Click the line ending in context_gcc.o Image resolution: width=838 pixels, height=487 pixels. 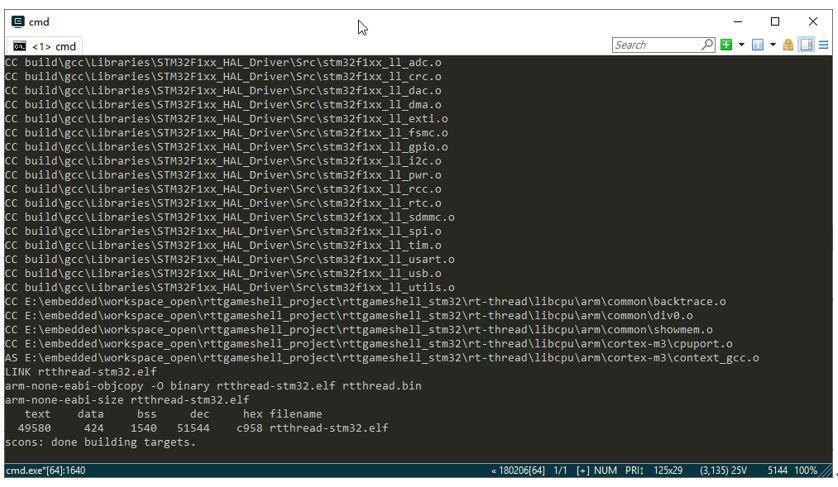coord(382,358)
